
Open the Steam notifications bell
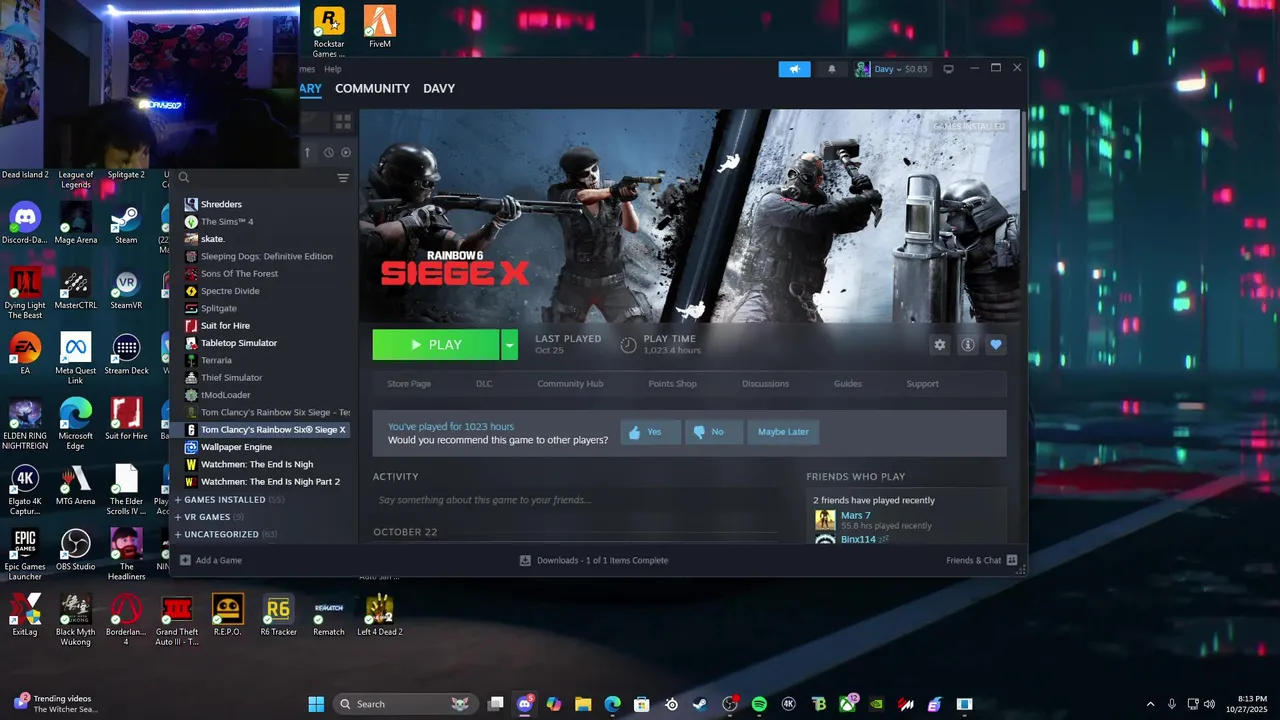click(x=831, y=69)
